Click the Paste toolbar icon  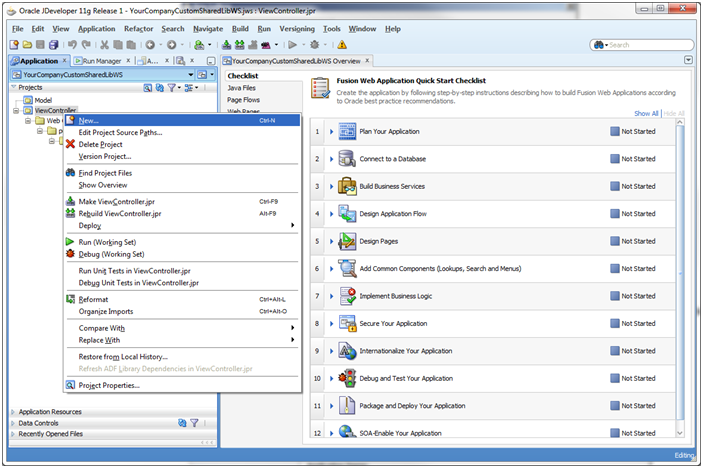pos(131,45)
